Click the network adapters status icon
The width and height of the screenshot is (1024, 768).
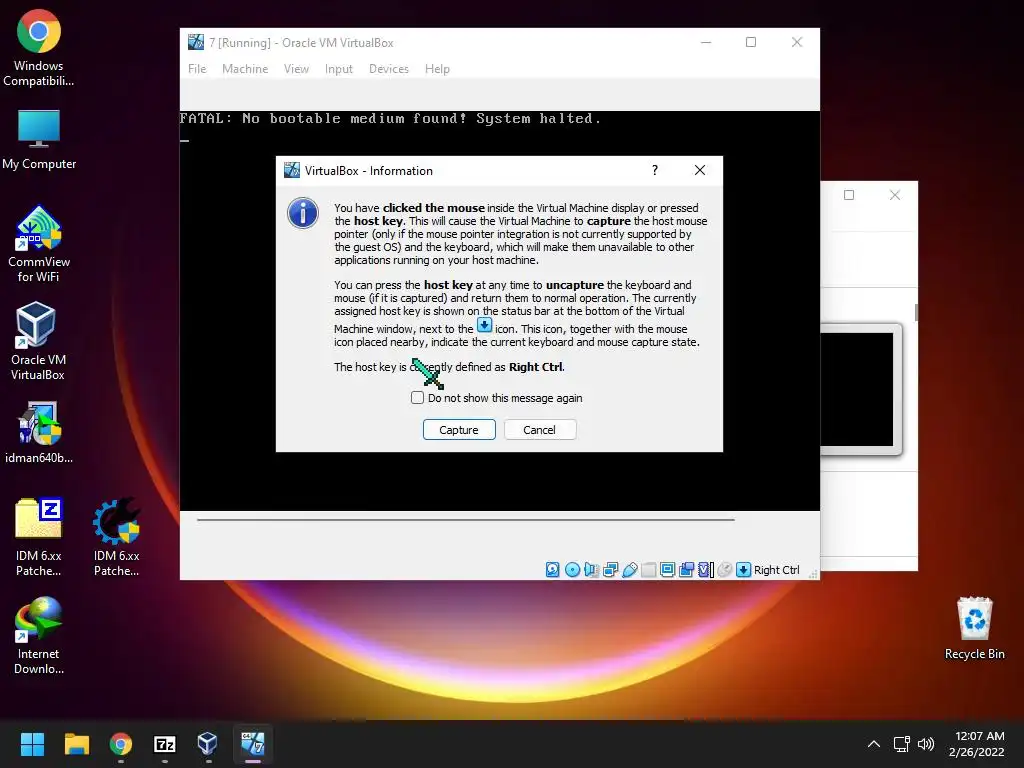[611, 570]
